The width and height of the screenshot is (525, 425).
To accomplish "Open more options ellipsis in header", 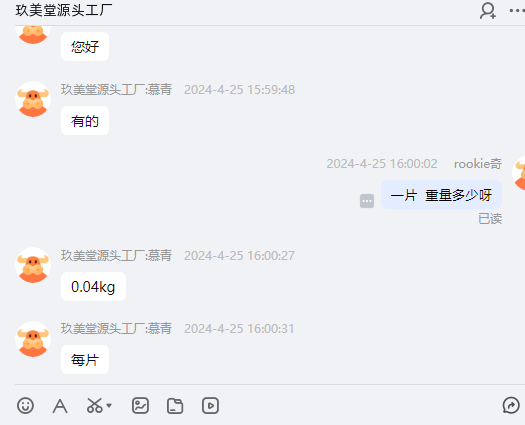I will (517, 11).
